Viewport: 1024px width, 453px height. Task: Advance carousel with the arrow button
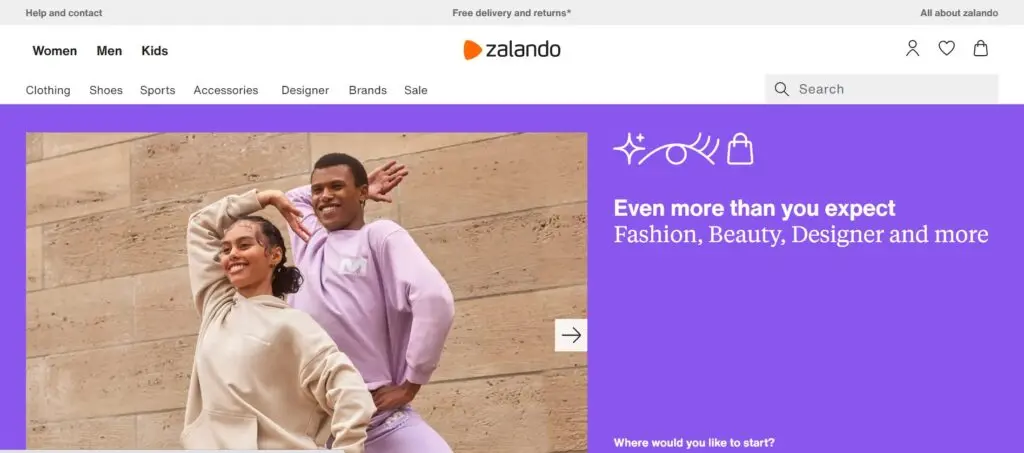point(571,335)
